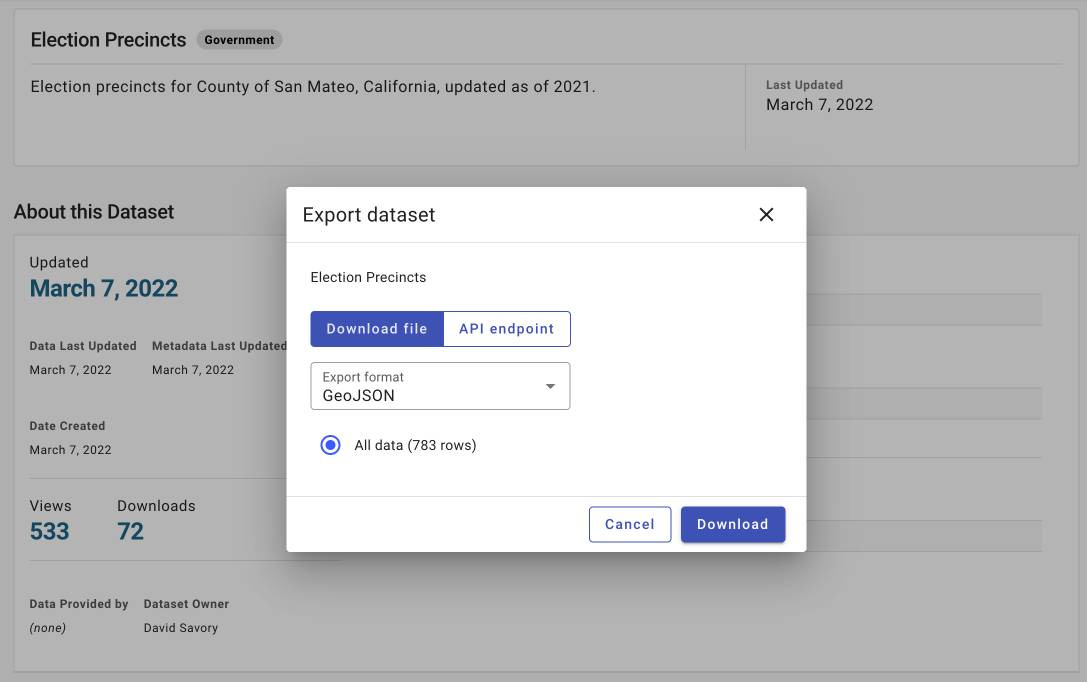
Task: Click the Election Precincts page title
Action: point(108,40)
